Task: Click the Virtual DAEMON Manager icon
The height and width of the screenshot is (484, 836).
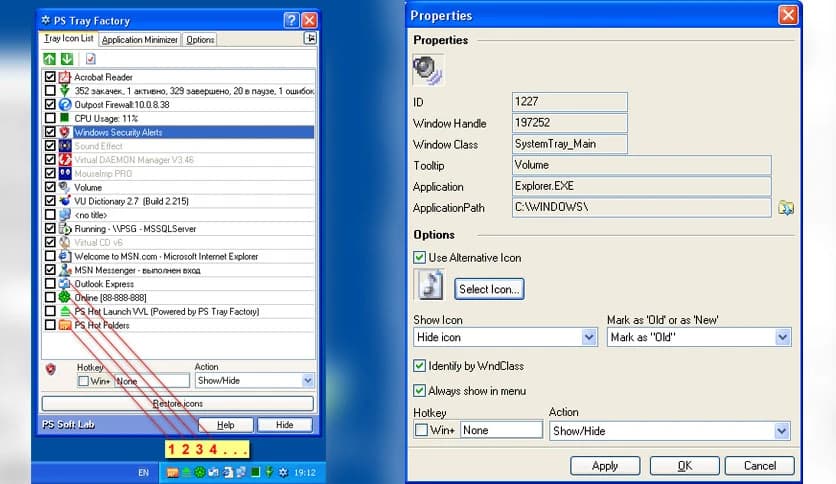Action: [x=65, y=159]
